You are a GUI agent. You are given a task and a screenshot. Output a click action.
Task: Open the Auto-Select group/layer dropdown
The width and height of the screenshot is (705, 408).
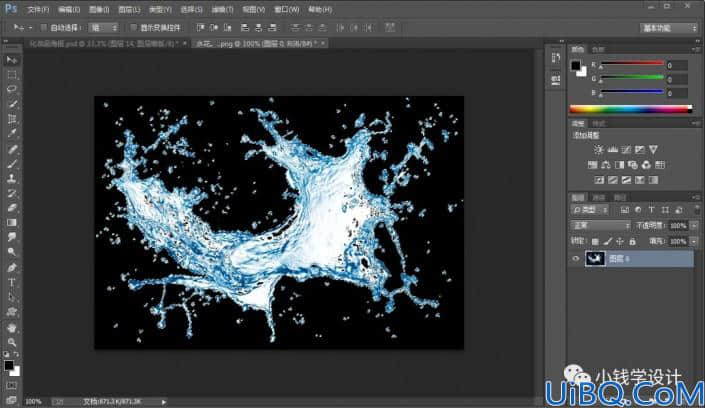point(103,27)
